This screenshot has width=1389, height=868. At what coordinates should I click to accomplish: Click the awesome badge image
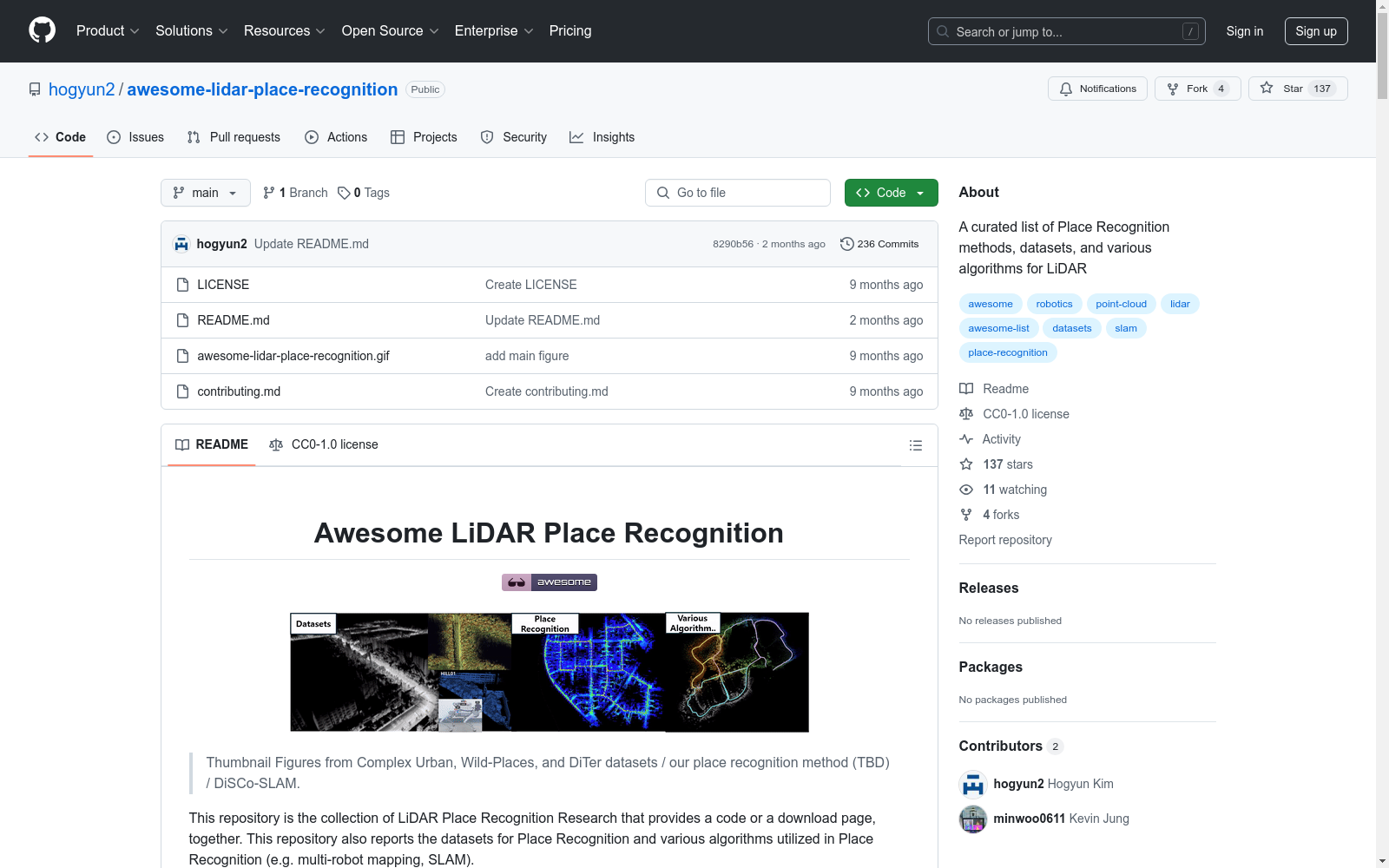550,582
